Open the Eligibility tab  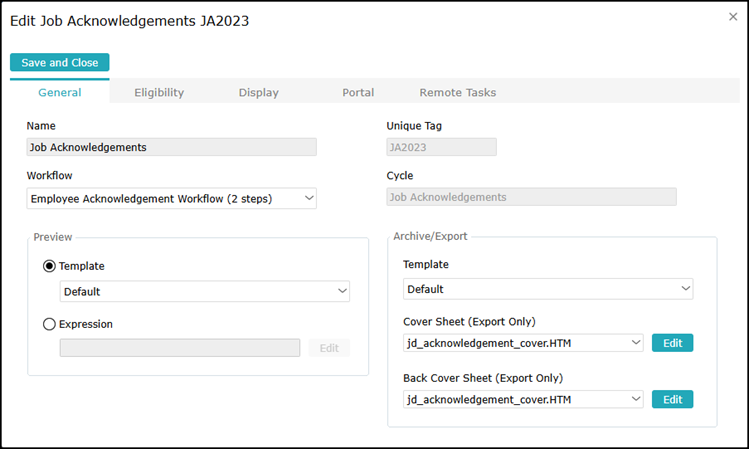point(159,93)
